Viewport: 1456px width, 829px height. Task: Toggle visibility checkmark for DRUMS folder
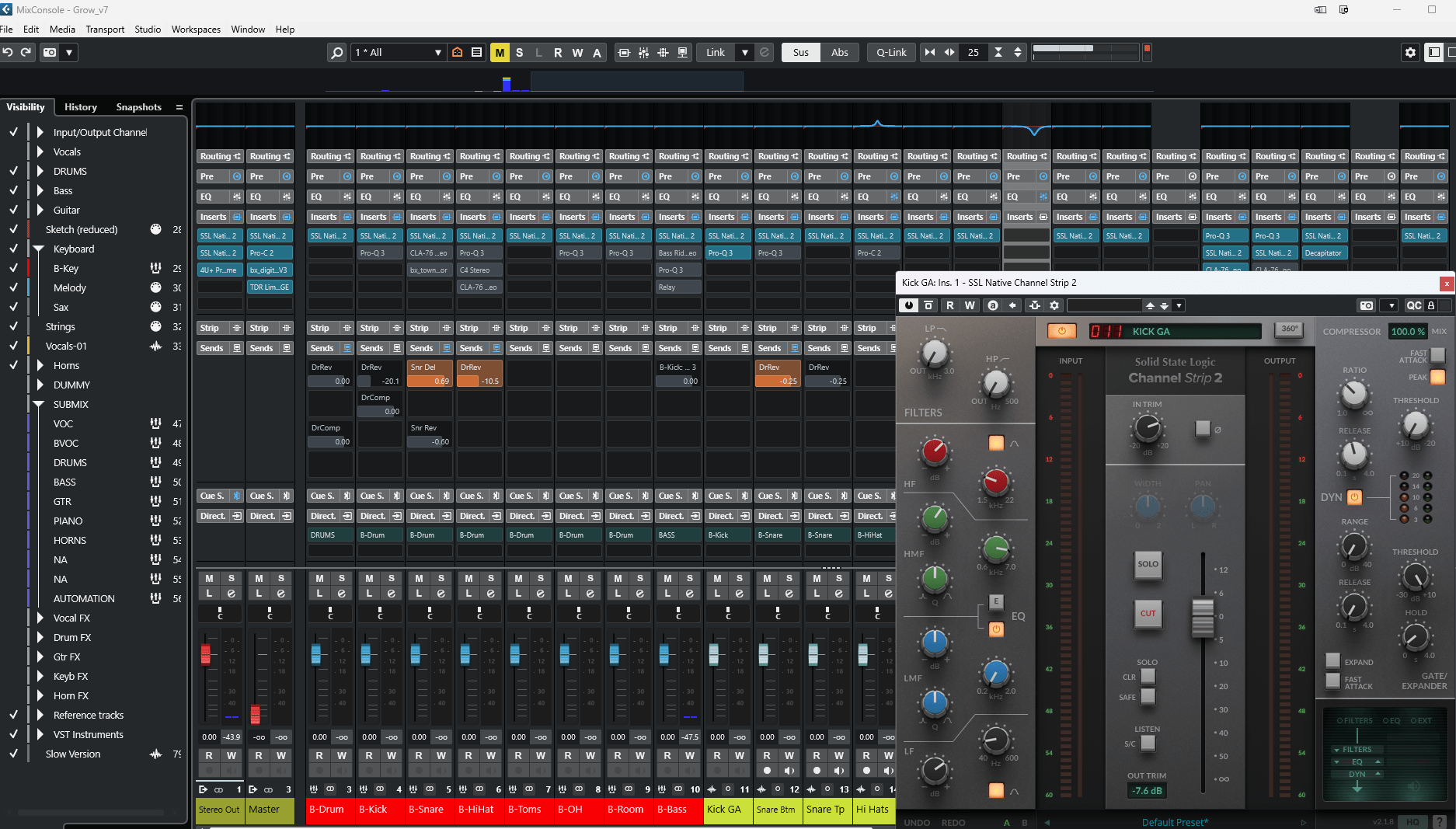click(13, 171)
